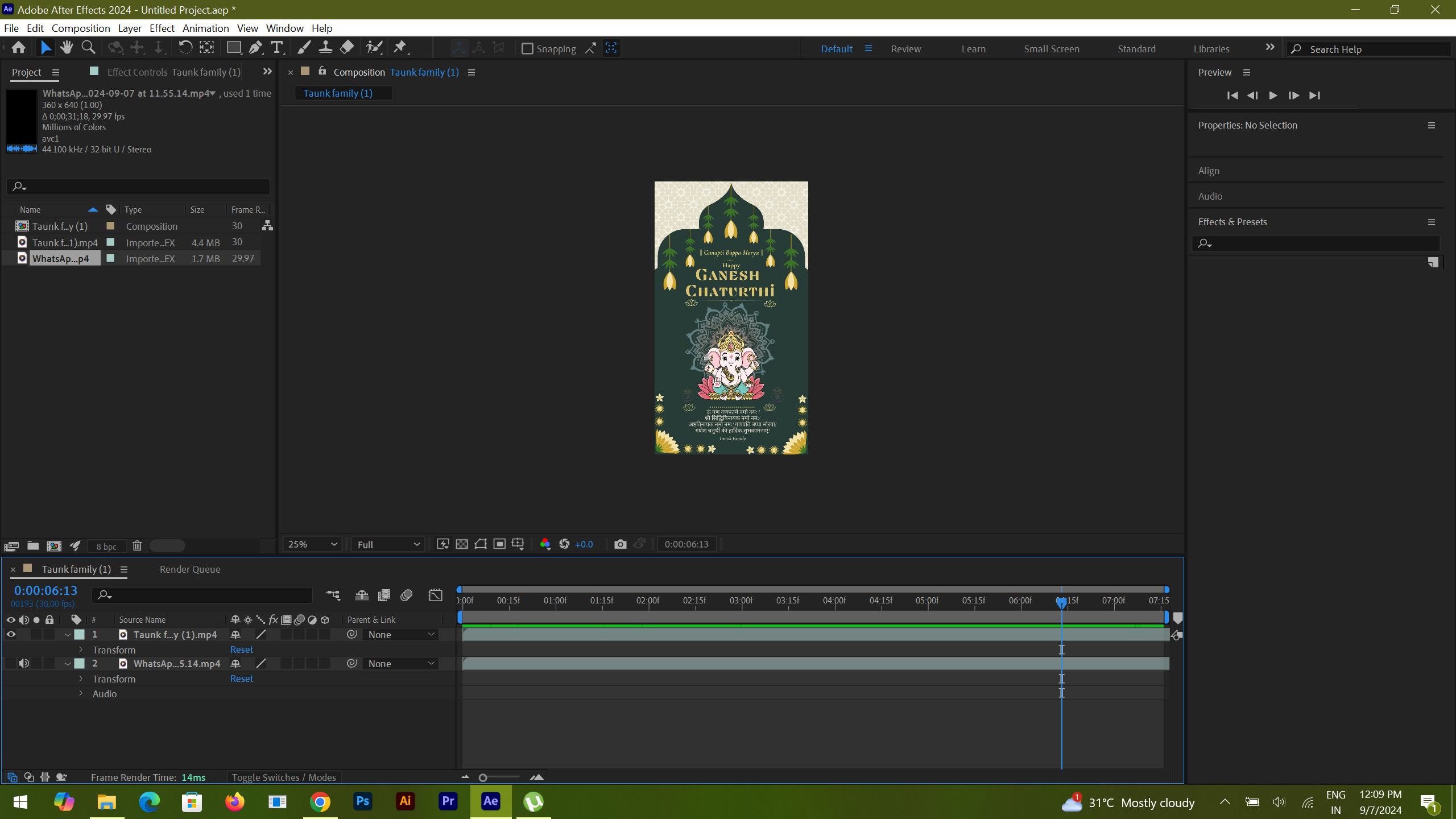Click label color swatch of WhatsApp project item
Screen dimensions: 1456x819
111,258
